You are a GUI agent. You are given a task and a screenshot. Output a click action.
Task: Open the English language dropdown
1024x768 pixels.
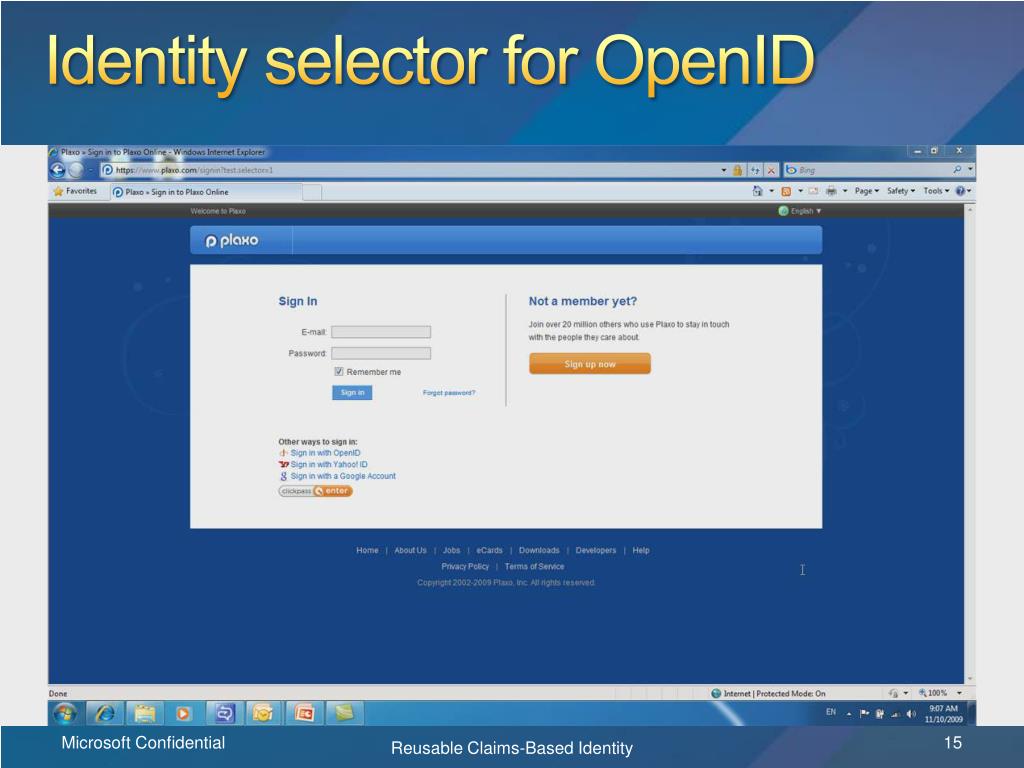click(x=800, y=211)
